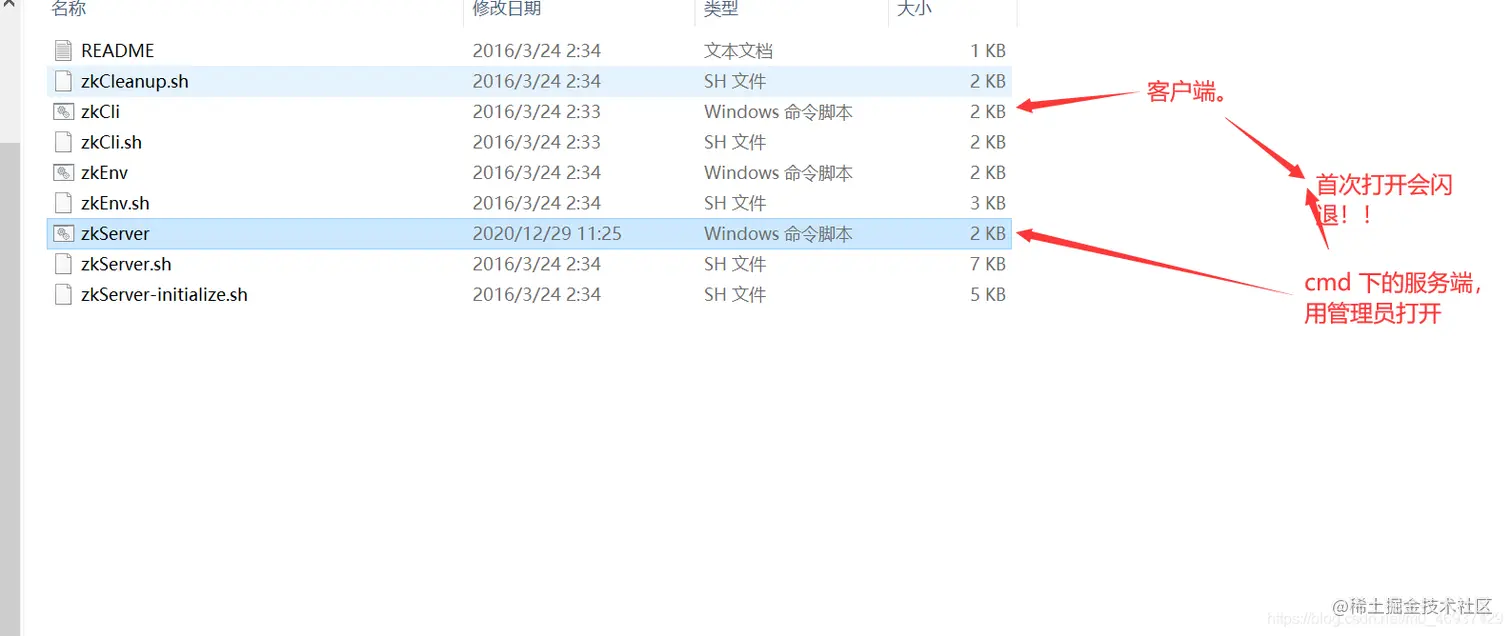Click the zkCli.sh file icon

[x=64, y=142]
